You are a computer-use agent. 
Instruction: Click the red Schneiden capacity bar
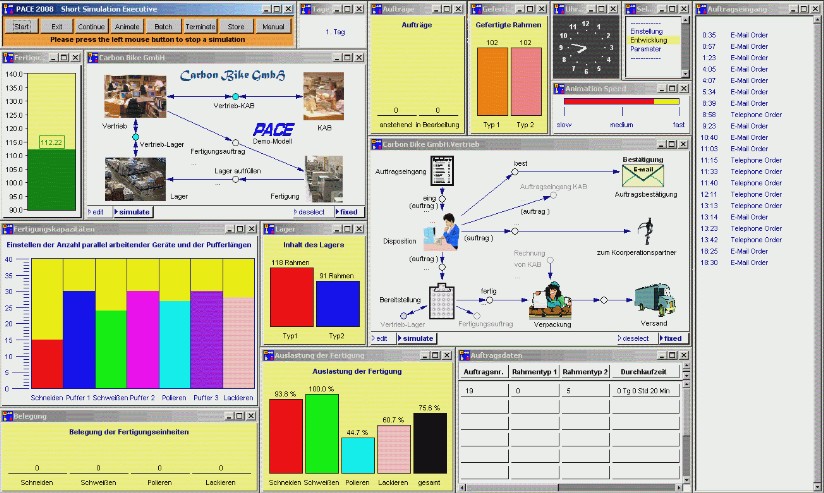coord(47,364)
